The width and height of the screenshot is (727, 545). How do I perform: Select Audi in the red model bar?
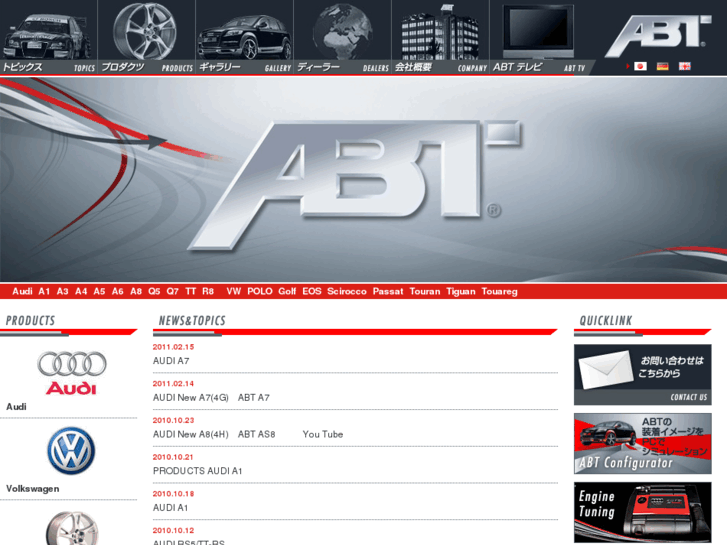point(22,291)
